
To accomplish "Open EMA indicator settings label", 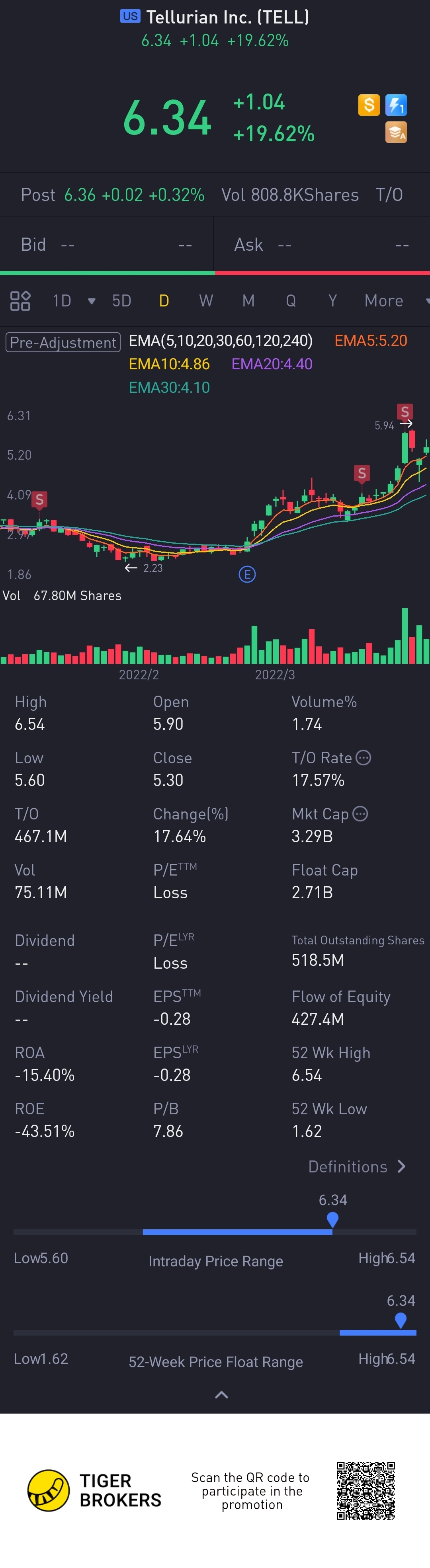I will point(221,340).
